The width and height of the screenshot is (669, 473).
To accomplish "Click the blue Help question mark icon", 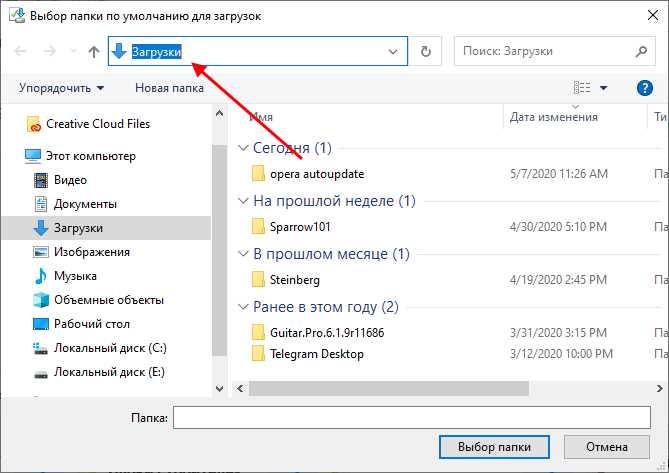I will (644, 88).
